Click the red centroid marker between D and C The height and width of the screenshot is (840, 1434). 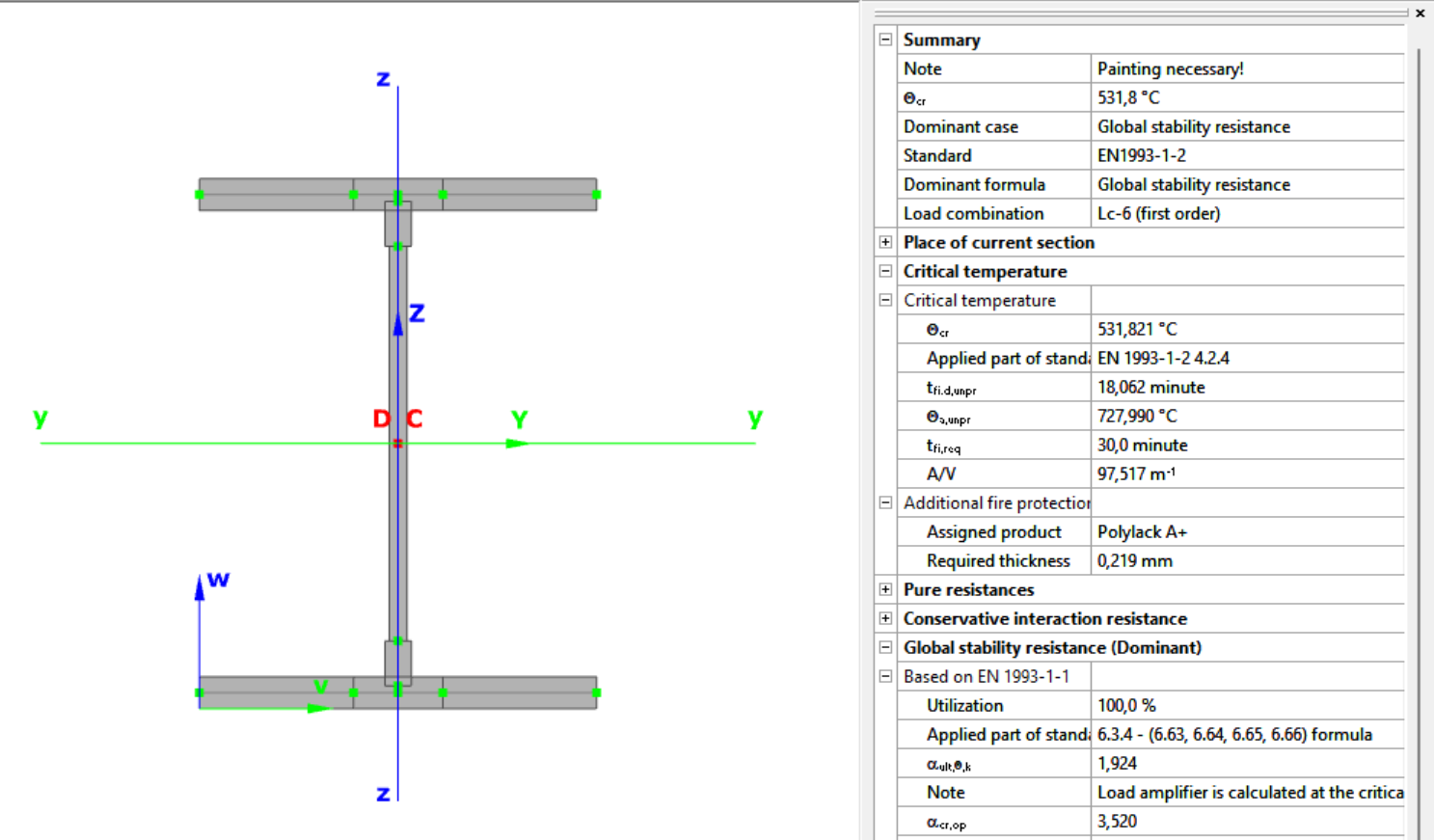[397, 444]
